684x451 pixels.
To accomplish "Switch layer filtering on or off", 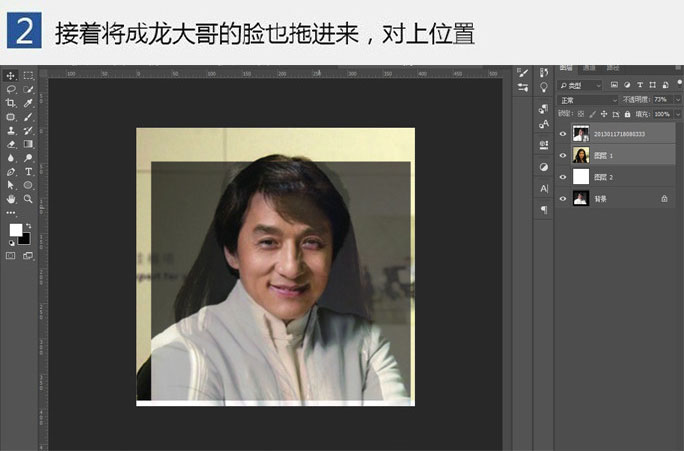I will pyautogui.click(x=680, y=83).
